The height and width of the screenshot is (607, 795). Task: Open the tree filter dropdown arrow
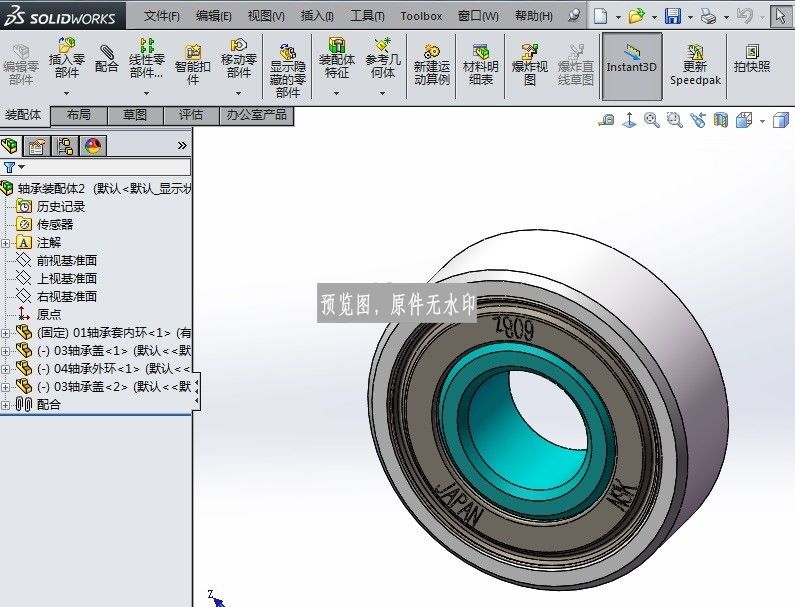coord(21,167)
